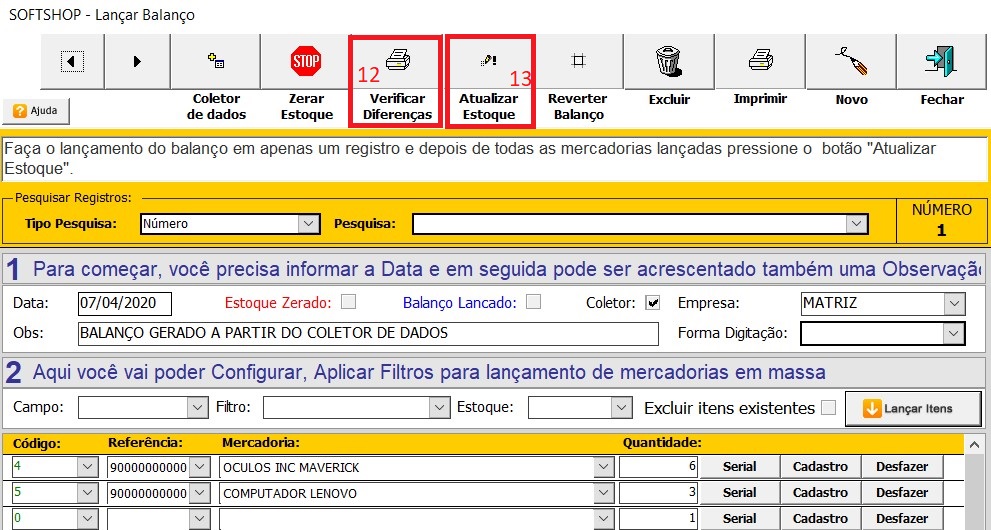Screen dimensions: 991x530
Task: Click the previous record arrow button
Action: 71,61
